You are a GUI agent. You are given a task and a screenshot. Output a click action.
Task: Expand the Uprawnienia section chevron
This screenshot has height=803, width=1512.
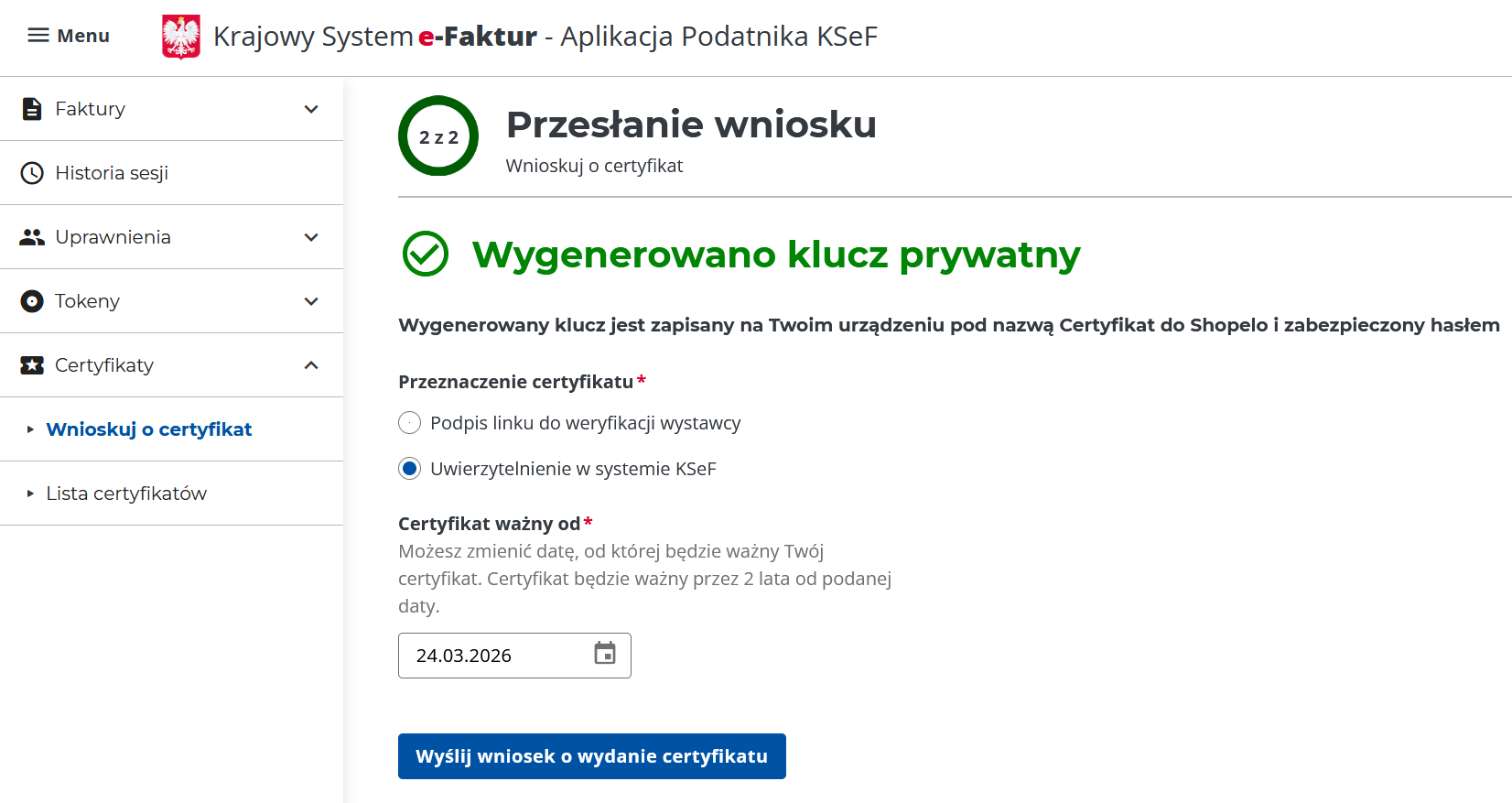[311, 237]
